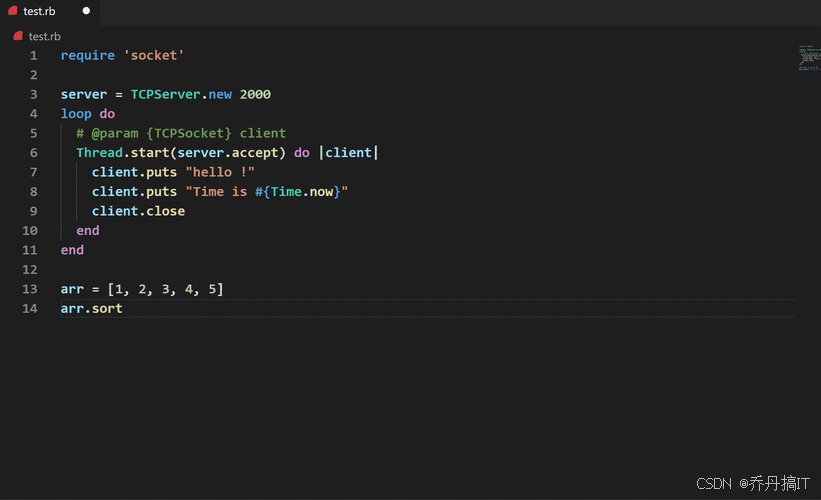Click line number 2 in the gutter
This screenshot has height=500, width=821.
(34, 75)
